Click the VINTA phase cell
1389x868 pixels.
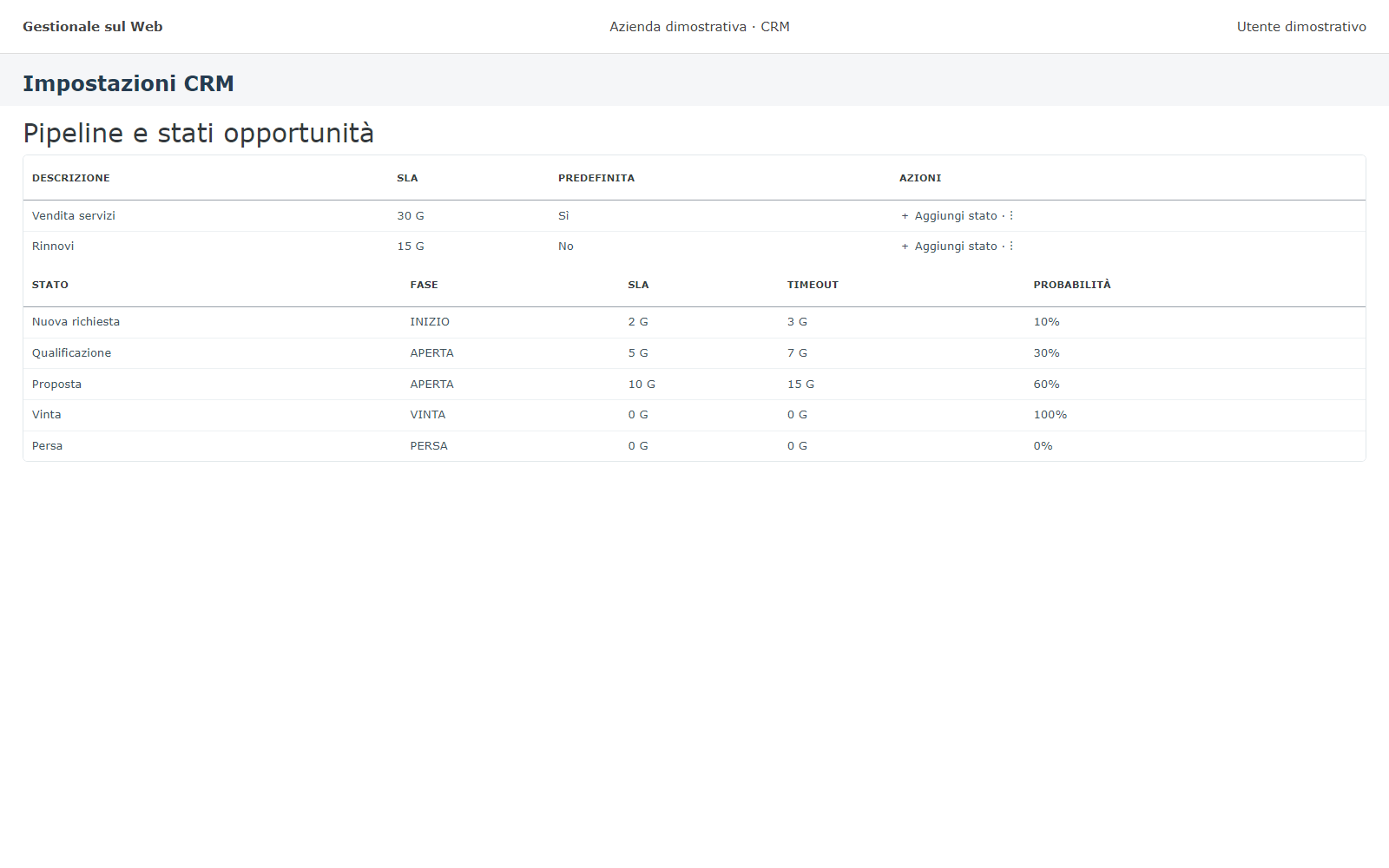click(x=428, y=415)
